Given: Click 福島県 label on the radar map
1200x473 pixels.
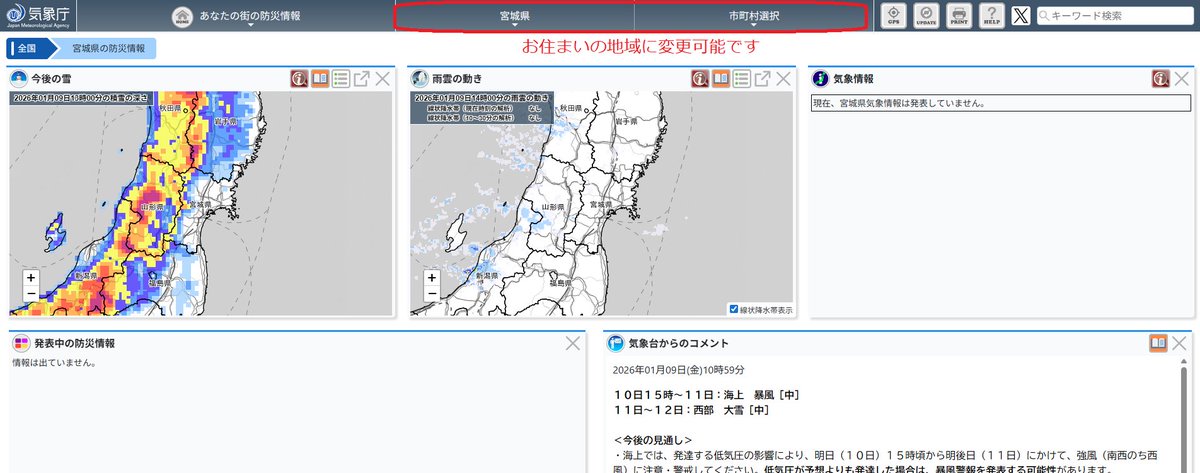Looking at the screenshot, I should 559,284.
